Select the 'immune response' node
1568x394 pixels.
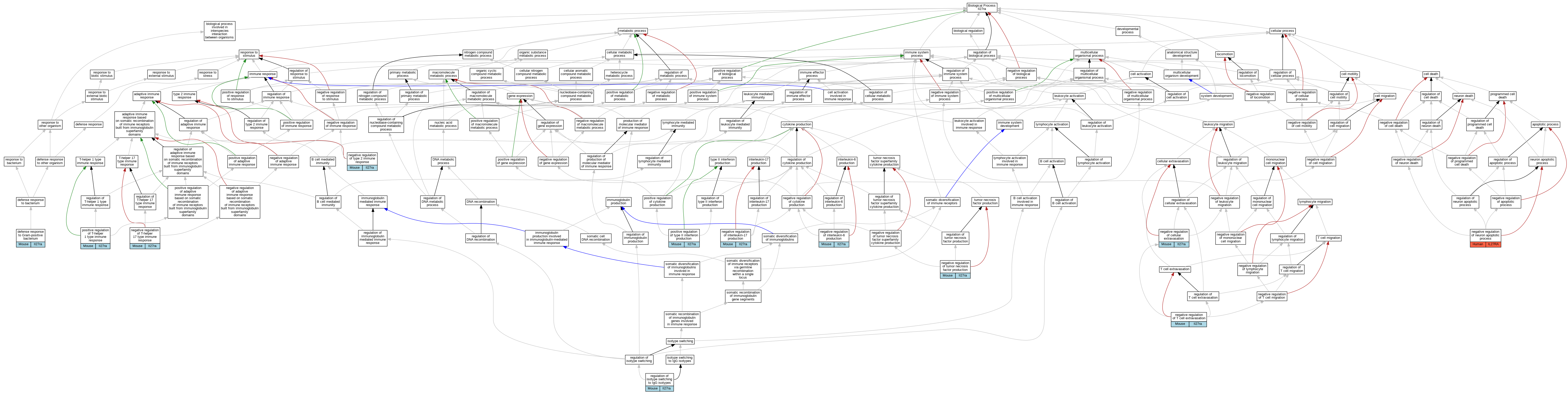[x=262, y=74]
